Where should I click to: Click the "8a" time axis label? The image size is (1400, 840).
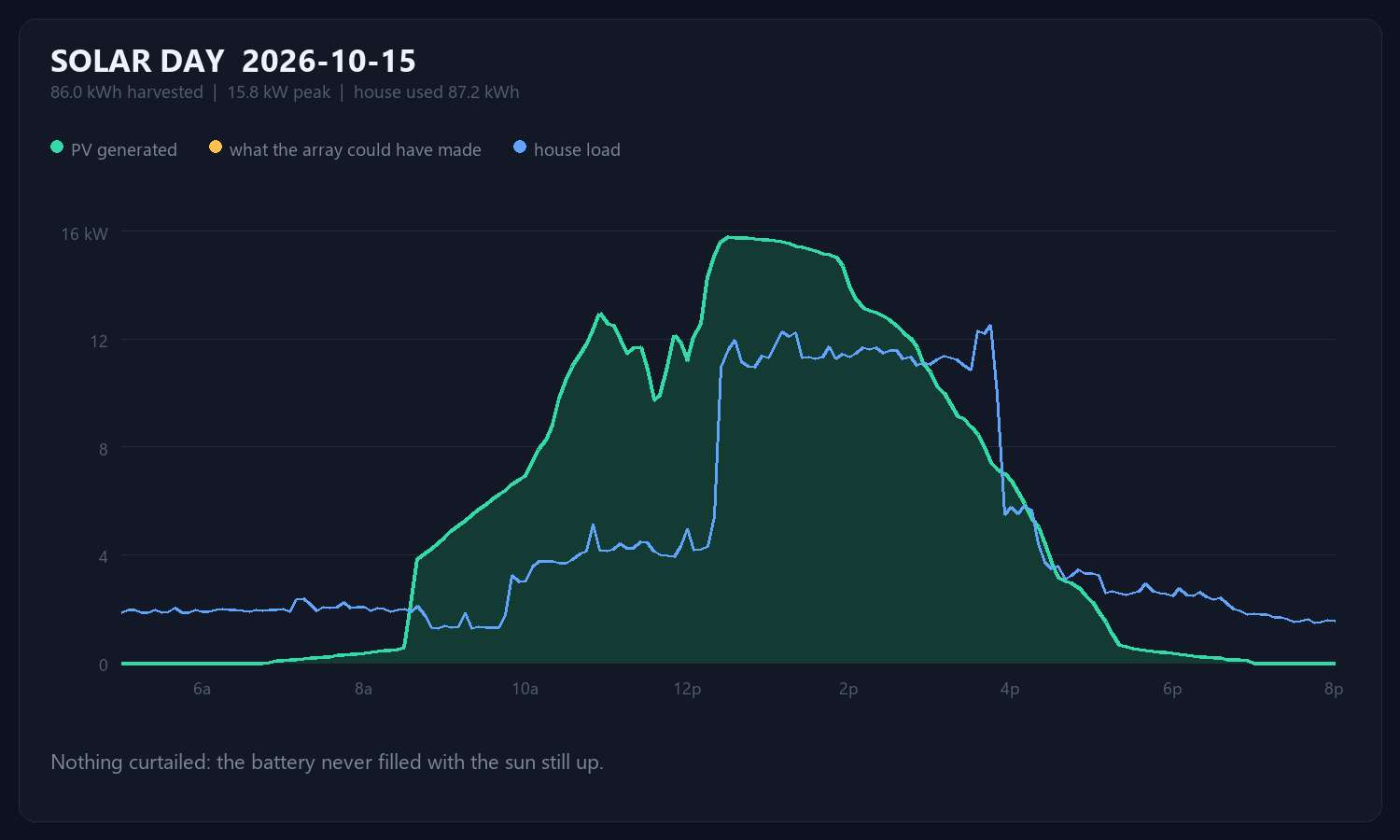[x=363, y=689]
